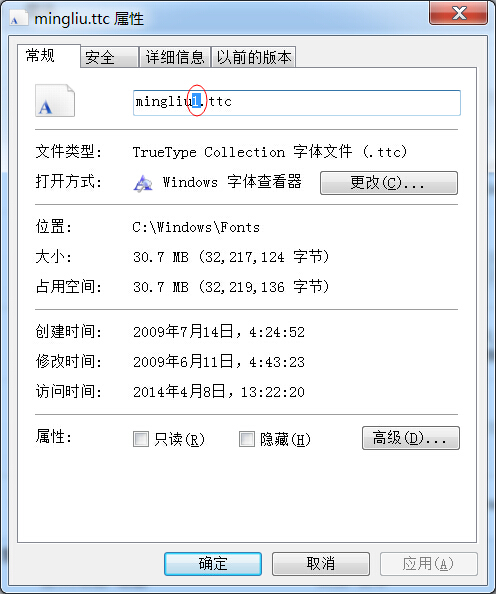Click the TrueType Collection file type text
This screenshot has width=496, height=594.
click(269, 152)
